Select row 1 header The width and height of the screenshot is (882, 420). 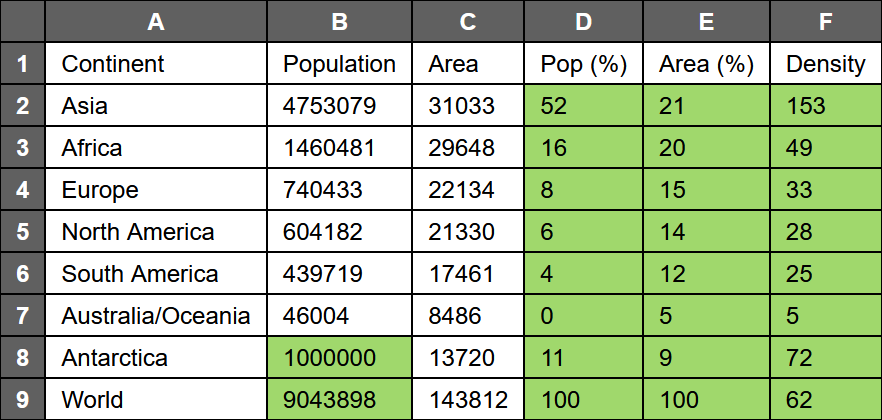(x=22, y=64)
